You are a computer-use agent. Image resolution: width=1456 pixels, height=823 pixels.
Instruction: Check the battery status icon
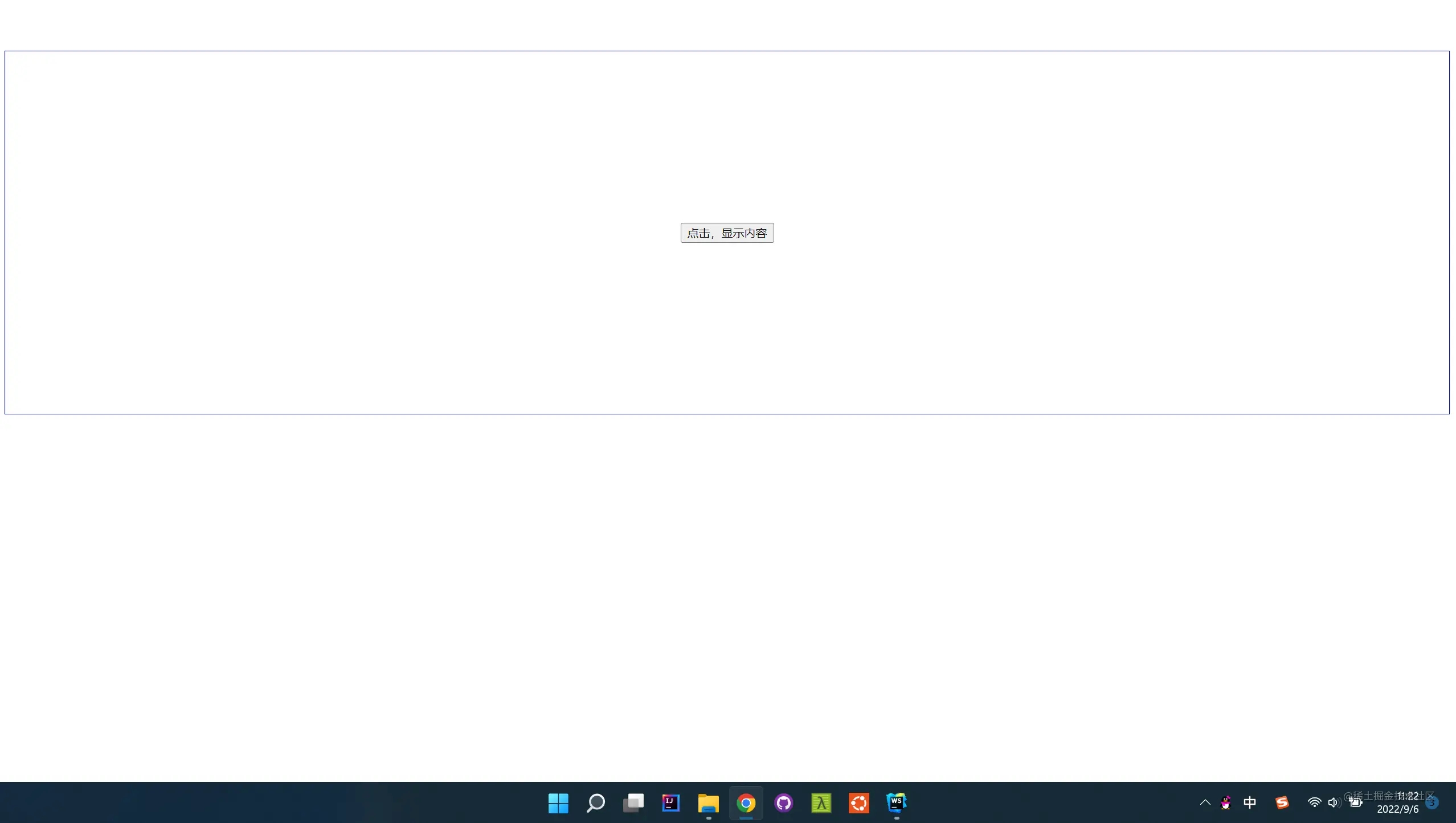[1356, 802]
